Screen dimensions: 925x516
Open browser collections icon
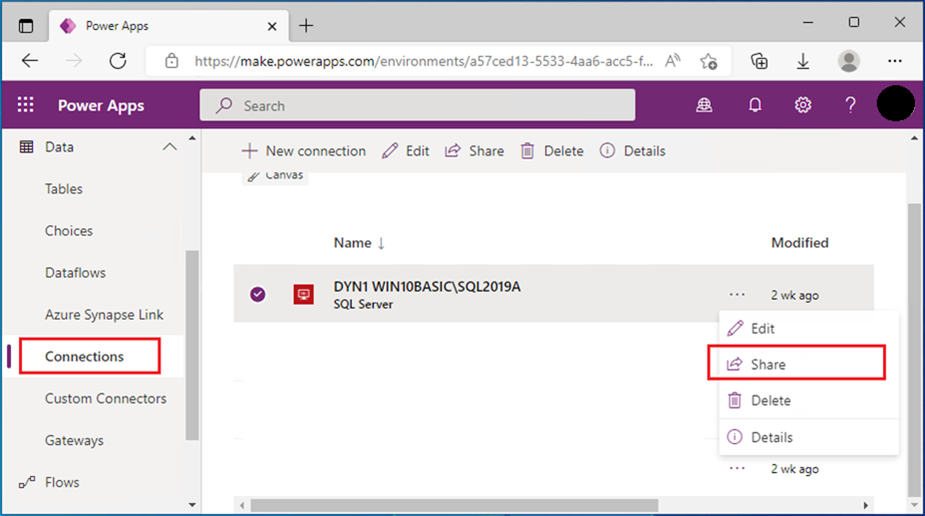tap(759, 61)
